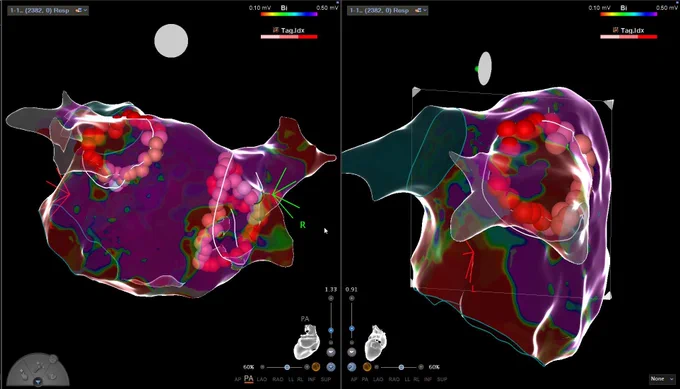The image size is (680, 389).
Task: Click left pane transparency increase button
Action: 307,367
